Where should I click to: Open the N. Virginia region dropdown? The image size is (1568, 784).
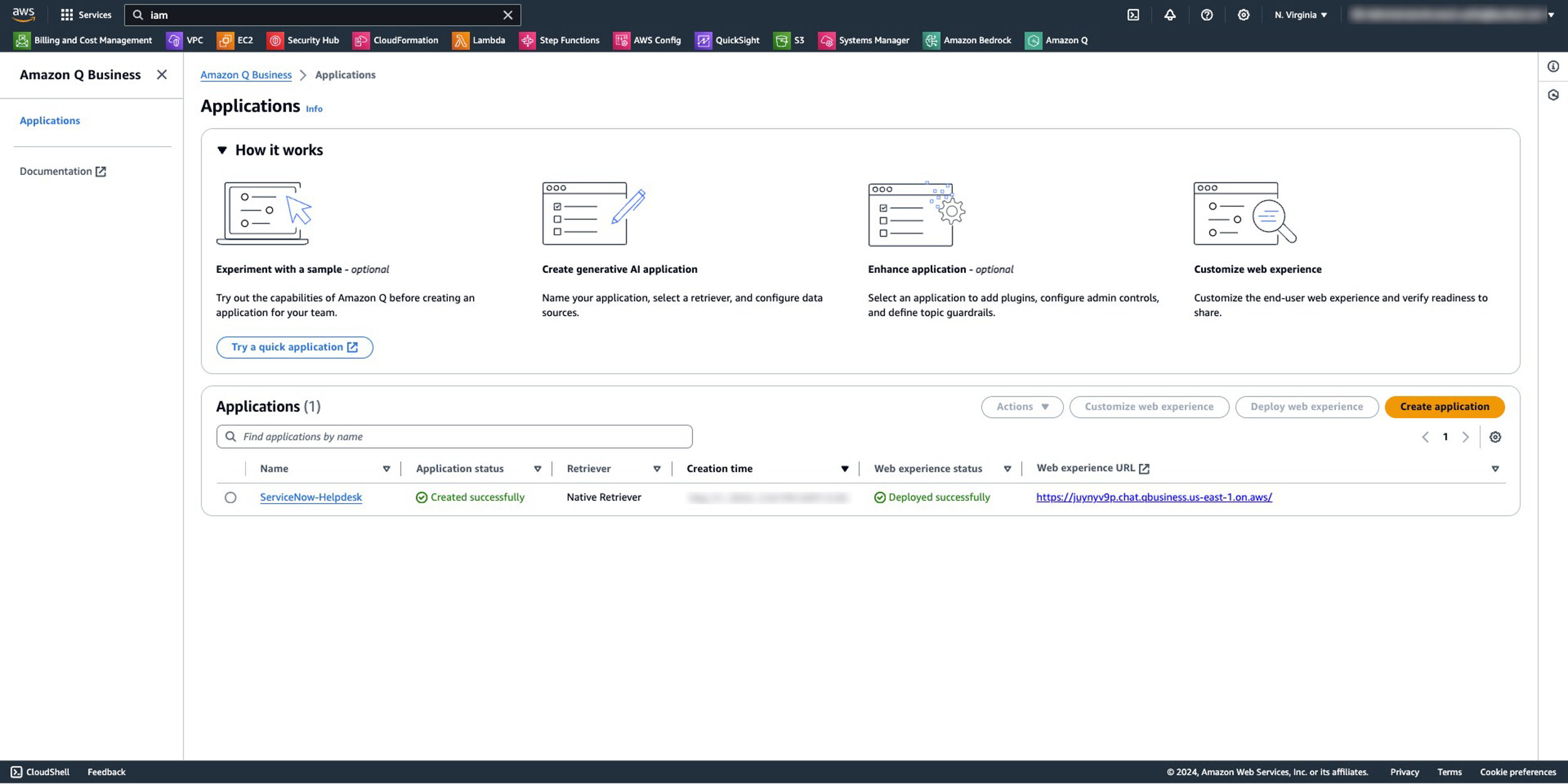coord(1300,15)
